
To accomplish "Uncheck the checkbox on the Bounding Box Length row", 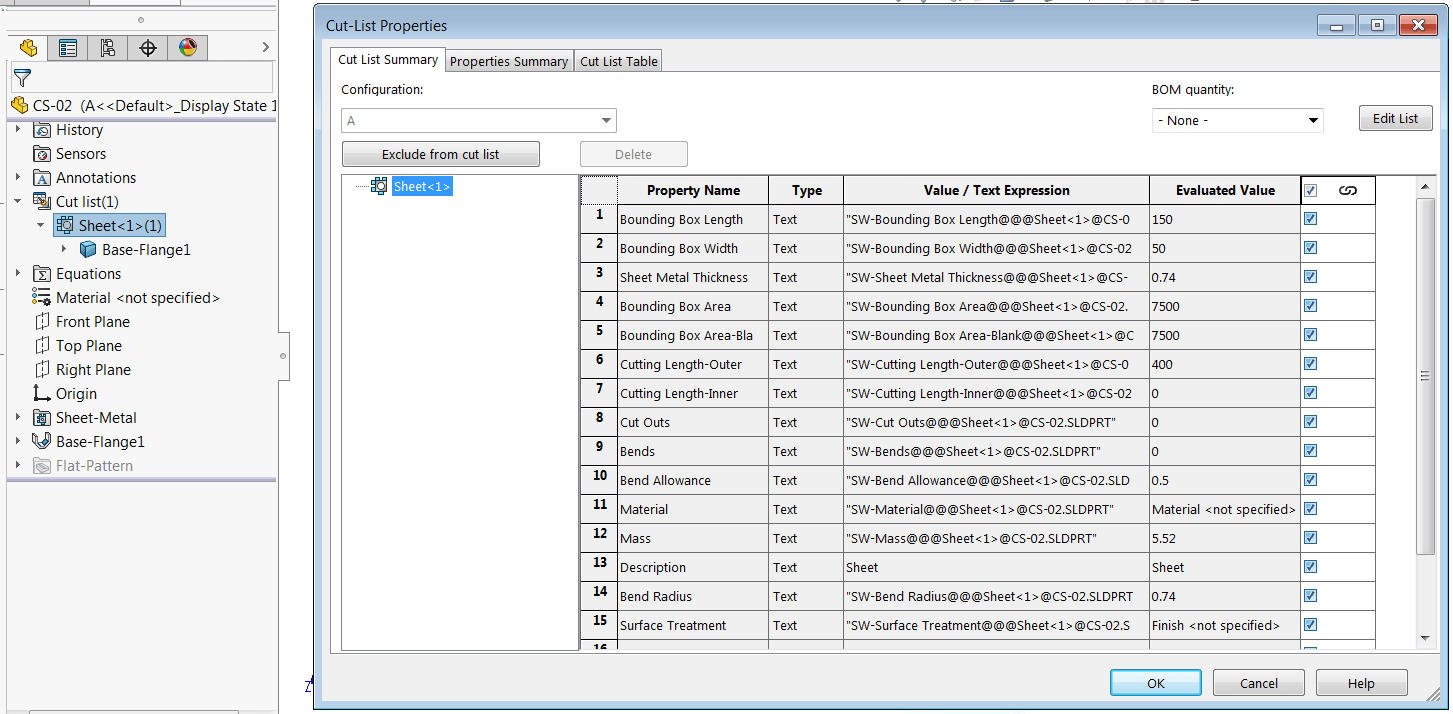I will click(x=1310, y=218).
